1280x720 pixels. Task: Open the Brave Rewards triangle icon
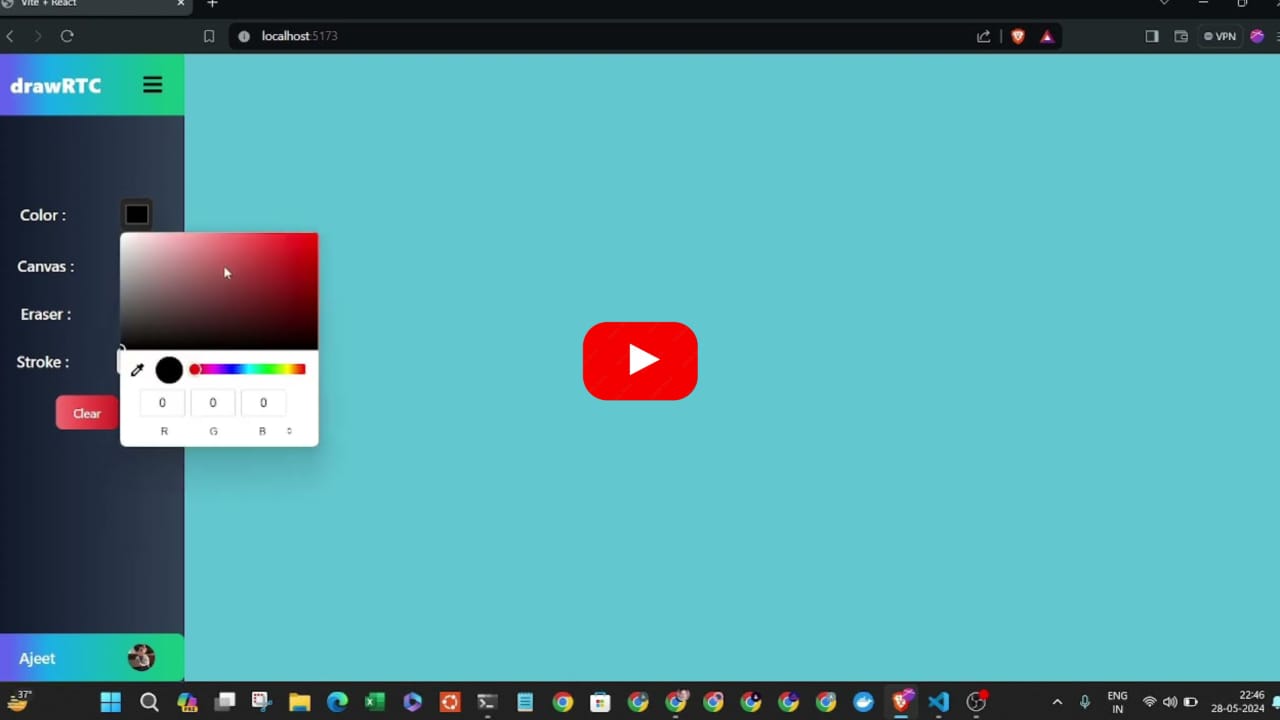[1047, 36]
